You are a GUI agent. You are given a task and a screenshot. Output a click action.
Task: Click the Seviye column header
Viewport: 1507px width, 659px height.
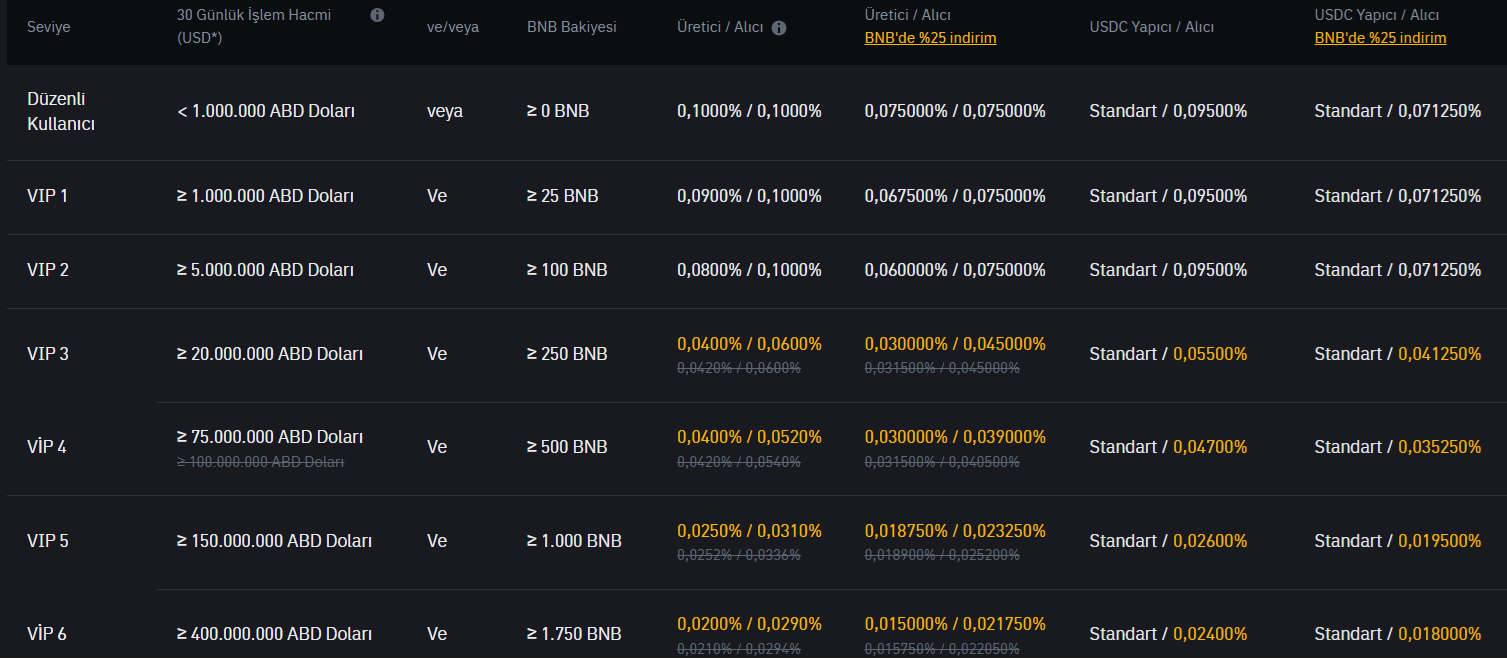49,27
